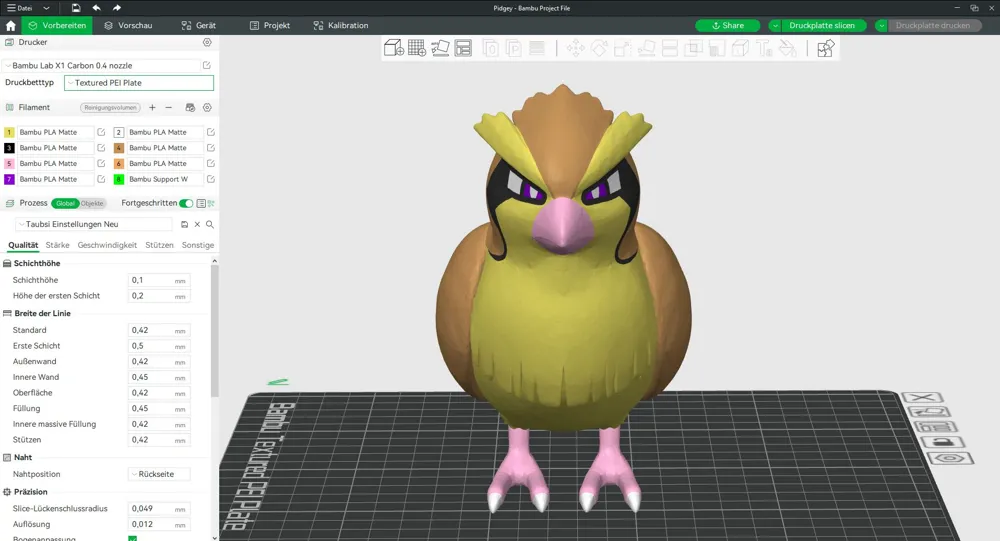1000x541 pixels.
Task: Click the Schichthöhe value field 0,1
Action: [159, 280]
